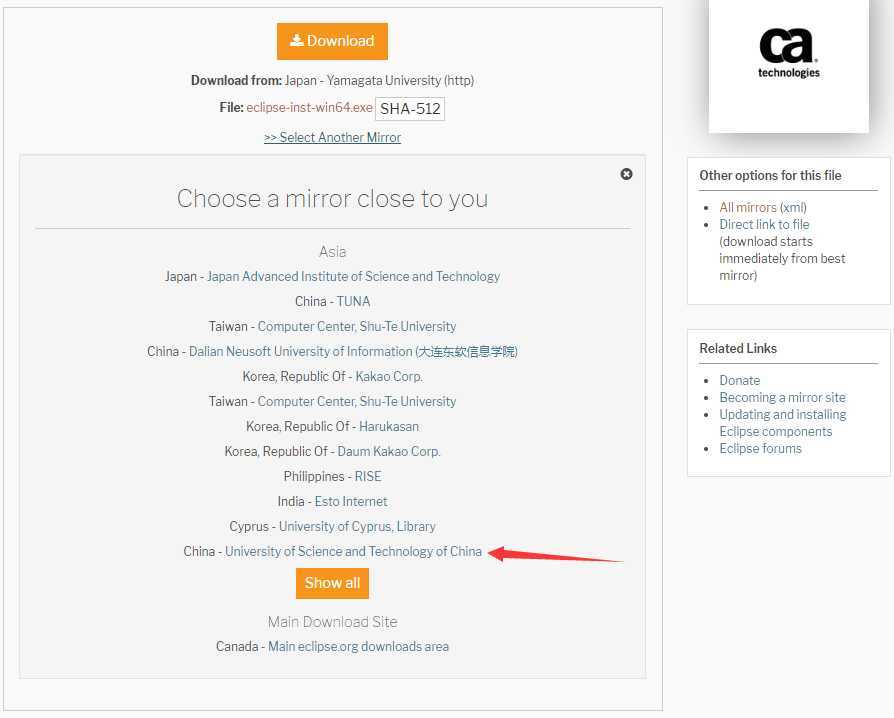The height and width of the screenshot is (718, 894).
Task: Click Select Another Mirror link
Action: [332, 137]
